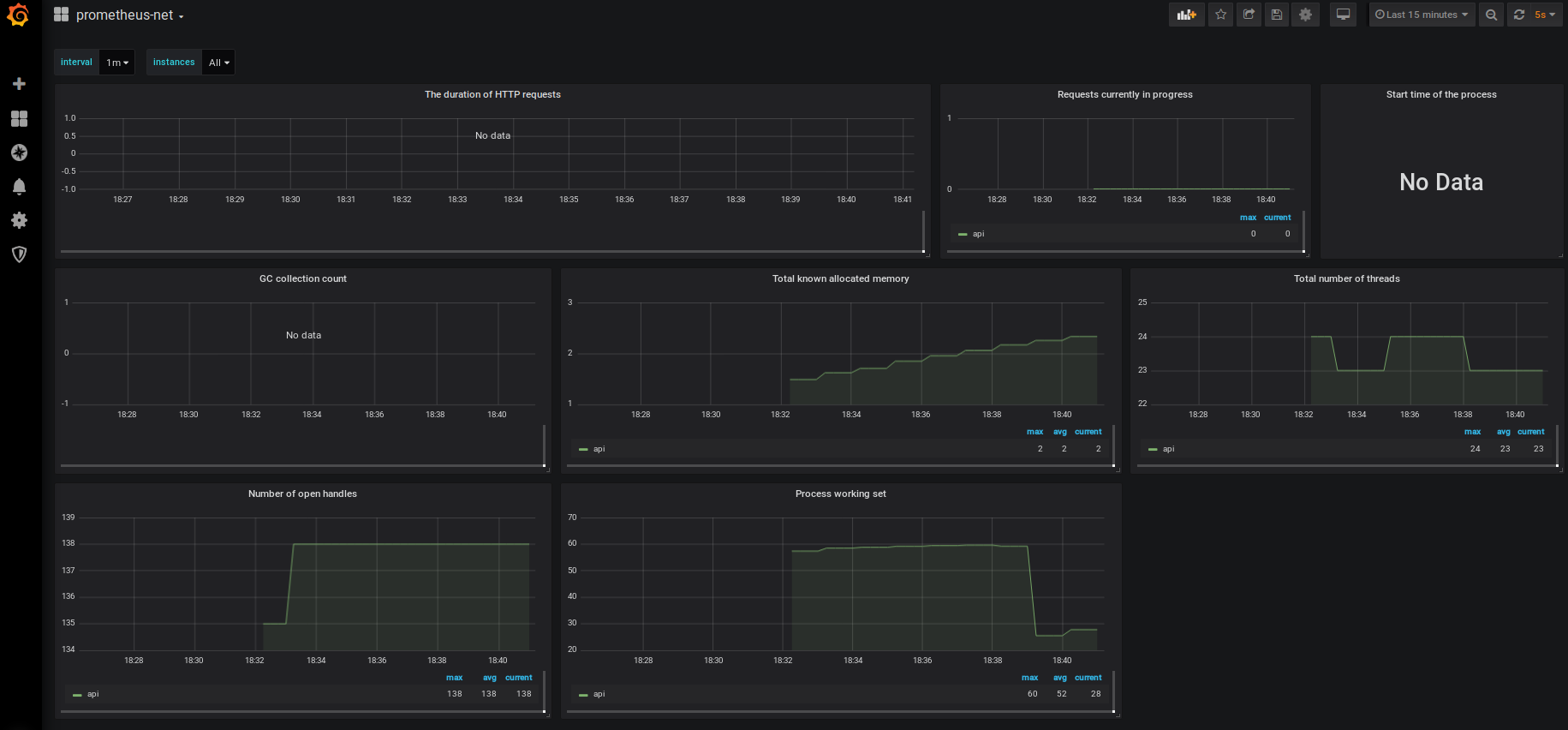The height and width of the screenshot is (730, 1568).
Task: Click the interval variable label
Action: coord(76,63)
